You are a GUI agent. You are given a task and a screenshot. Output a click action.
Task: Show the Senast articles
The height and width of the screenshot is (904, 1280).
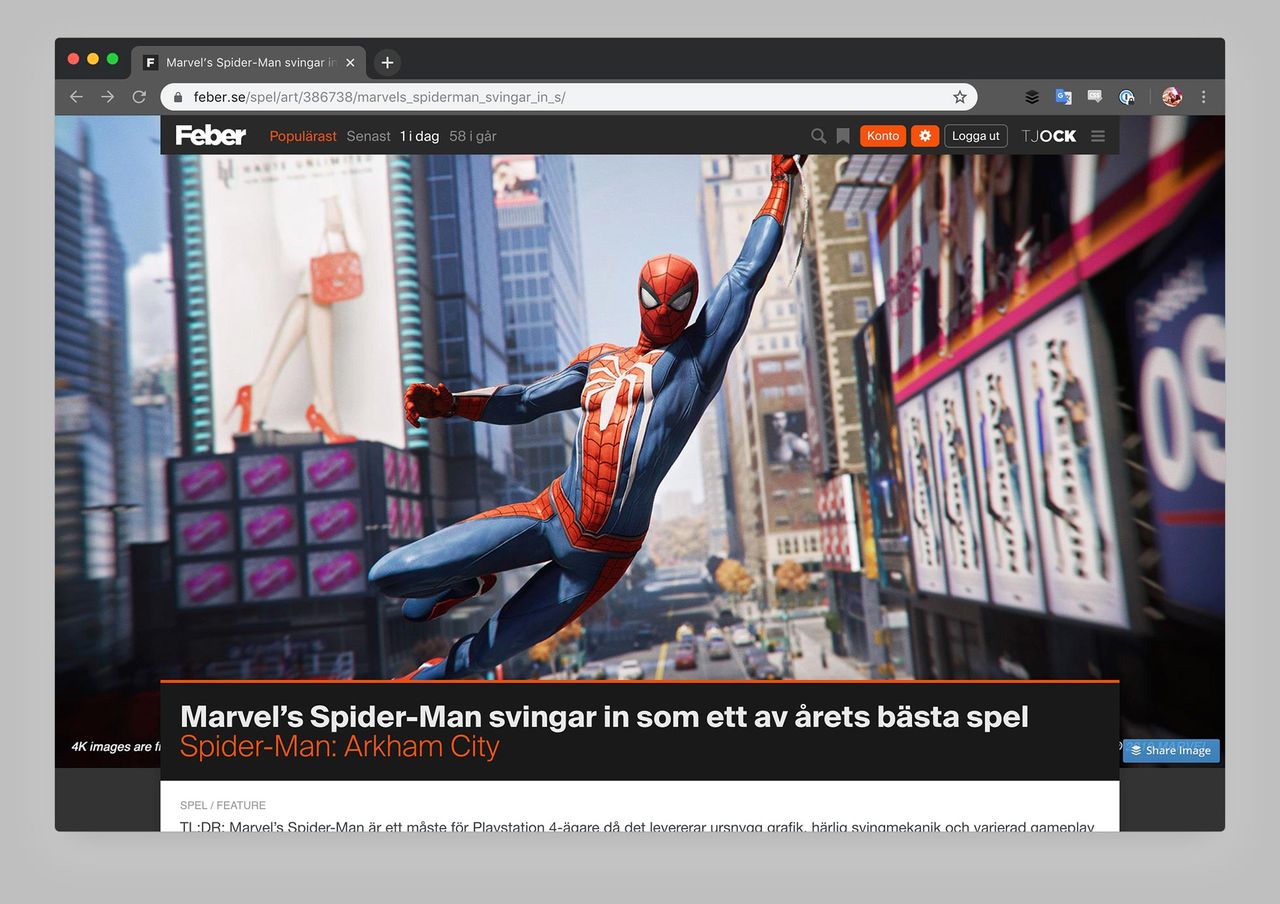368,136
